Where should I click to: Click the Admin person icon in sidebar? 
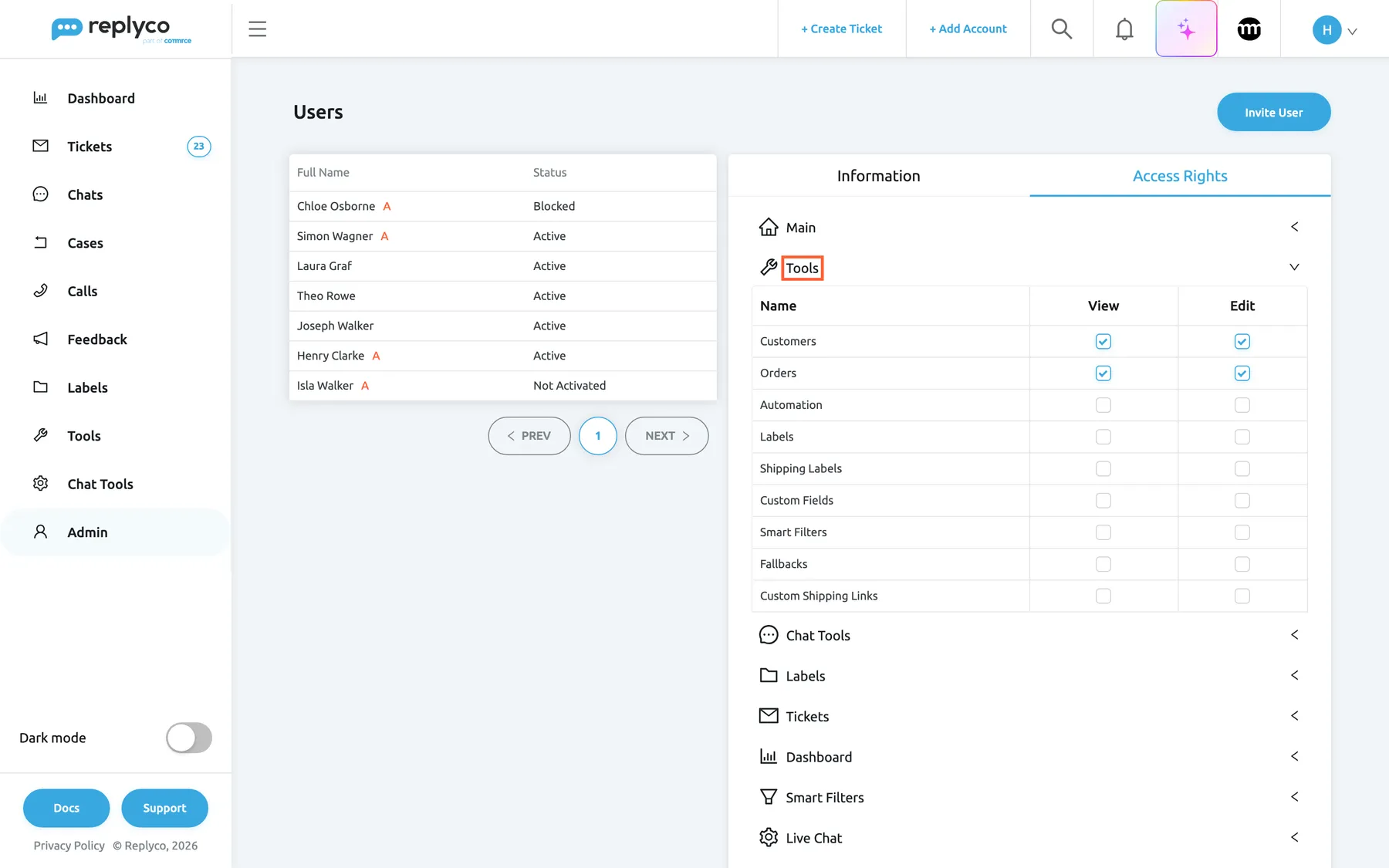(x=40, y=532)
